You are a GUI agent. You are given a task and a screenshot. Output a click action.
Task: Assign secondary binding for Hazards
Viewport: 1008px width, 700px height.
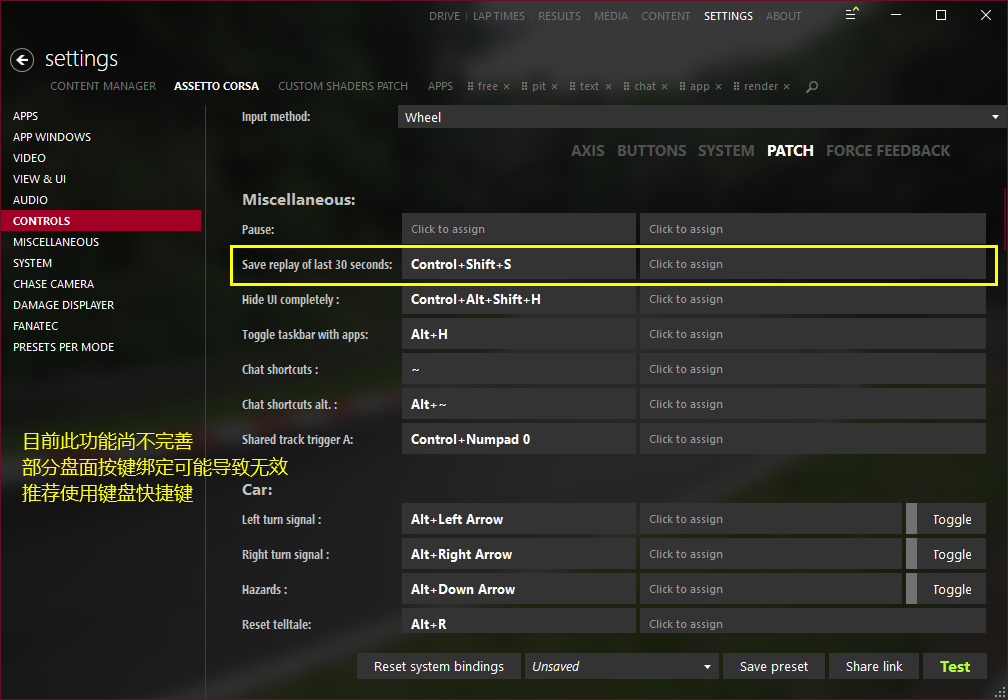point(771,589)
